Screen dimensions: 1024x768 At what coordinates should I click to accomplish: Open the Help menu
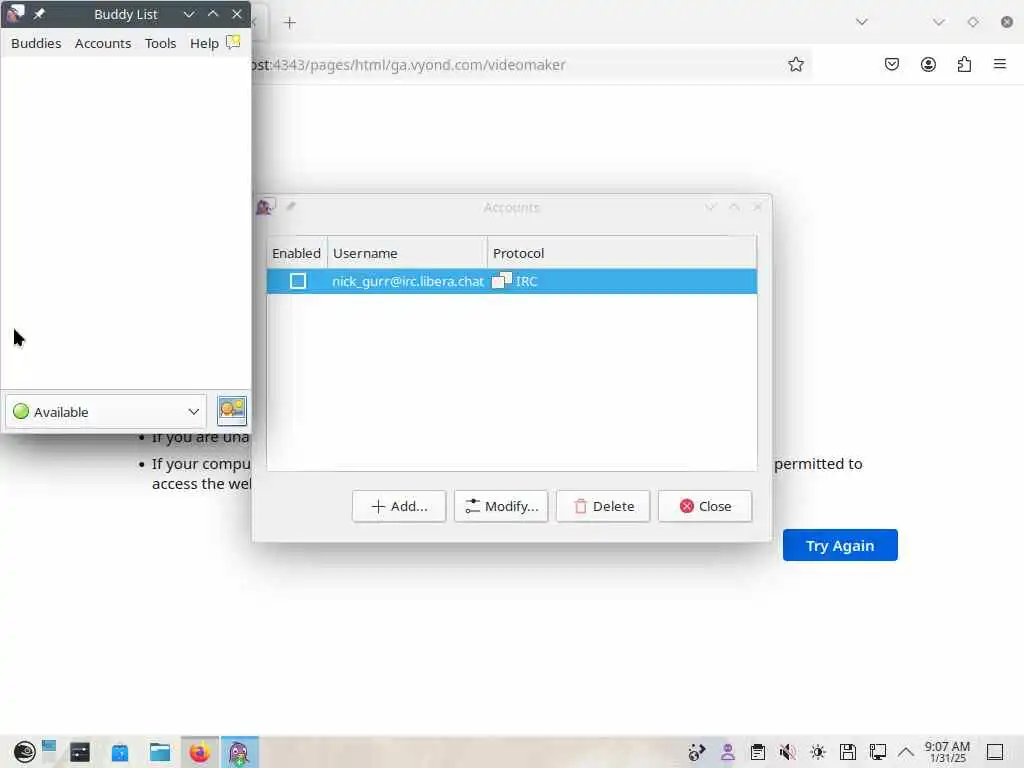click(204, 43)
